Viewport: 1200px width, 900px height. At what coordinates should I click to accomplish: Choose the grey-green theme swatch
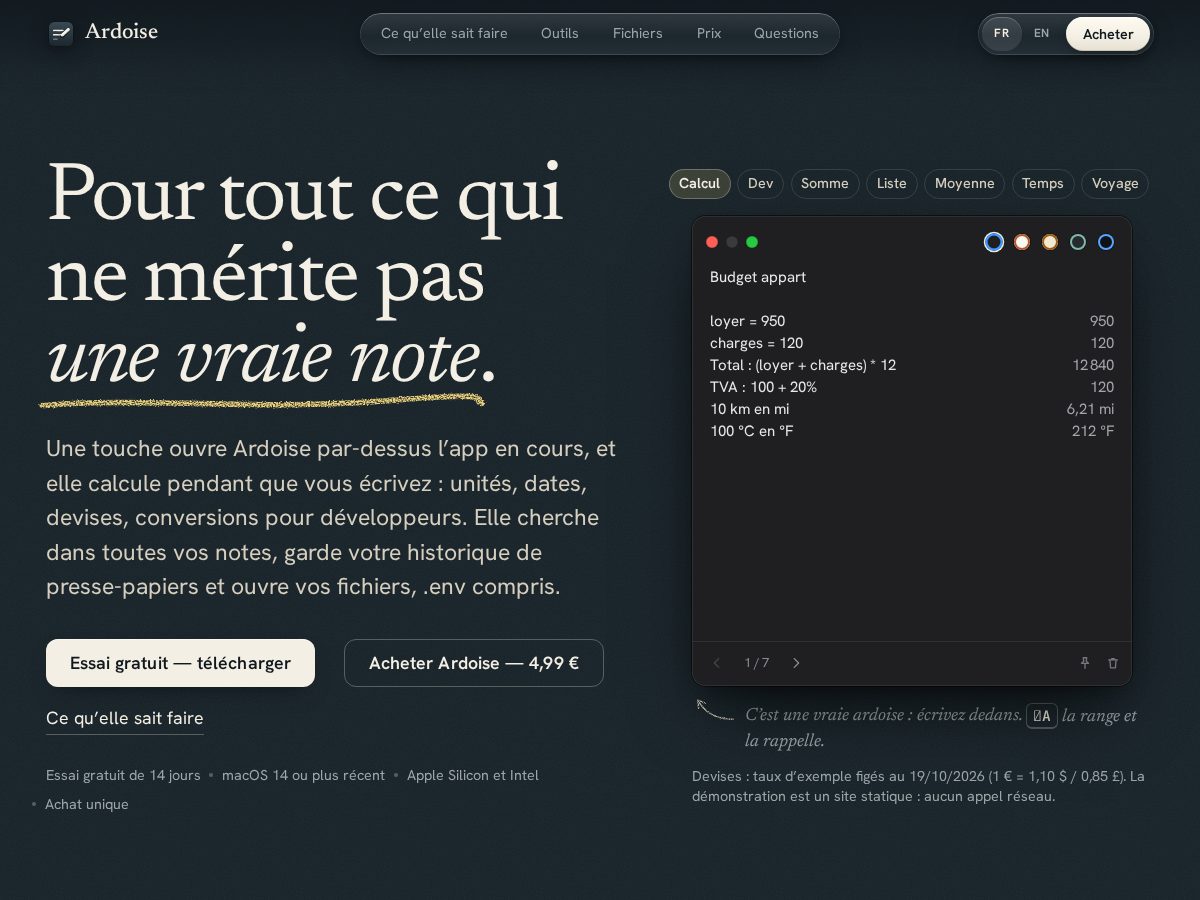point(1078,242)
